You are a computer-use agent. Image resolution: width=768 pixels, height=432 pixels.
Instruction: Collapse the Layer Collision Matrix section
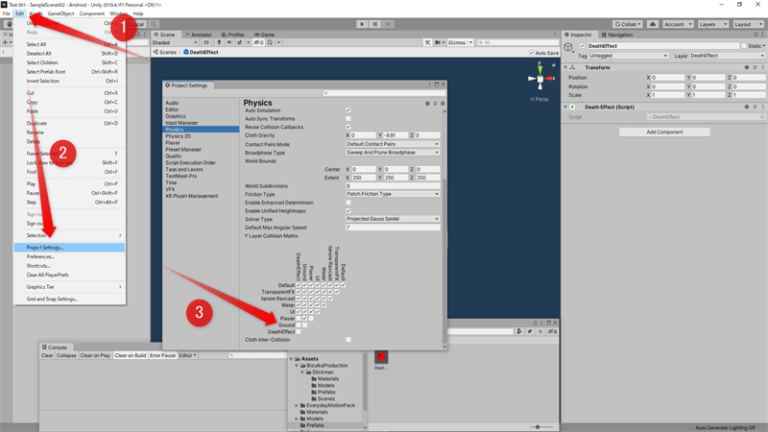tap(247, 234)
